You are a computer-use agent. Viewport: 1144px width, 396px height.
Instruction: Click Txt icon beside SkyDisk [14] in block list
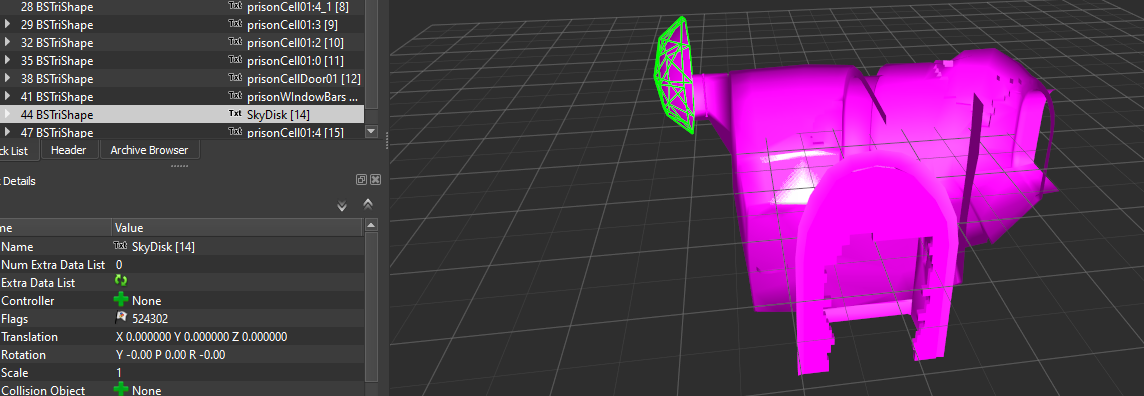(235, 114)
